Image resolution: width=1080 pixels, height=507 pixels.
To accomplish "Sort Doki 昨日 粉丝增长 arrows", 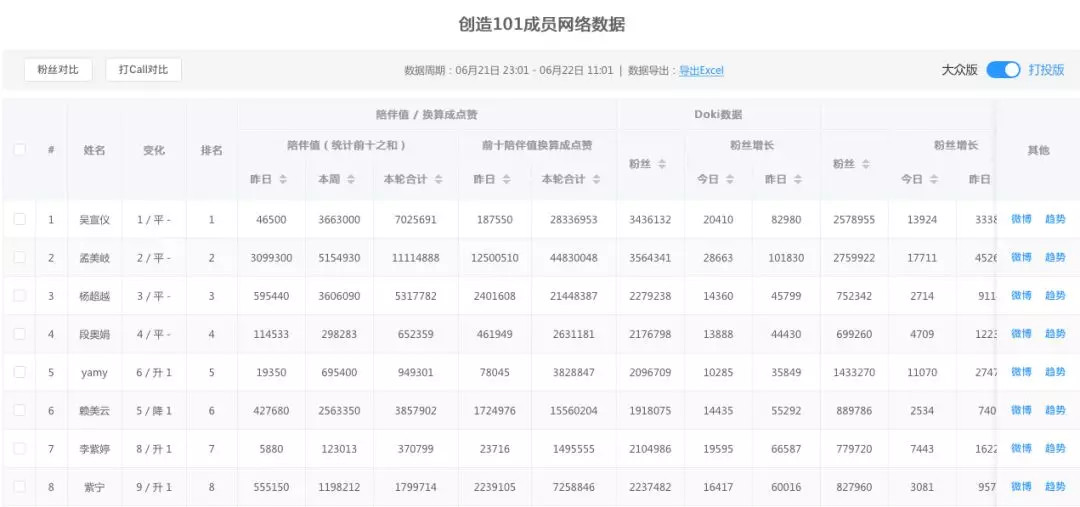I will (x=798, y=179).
